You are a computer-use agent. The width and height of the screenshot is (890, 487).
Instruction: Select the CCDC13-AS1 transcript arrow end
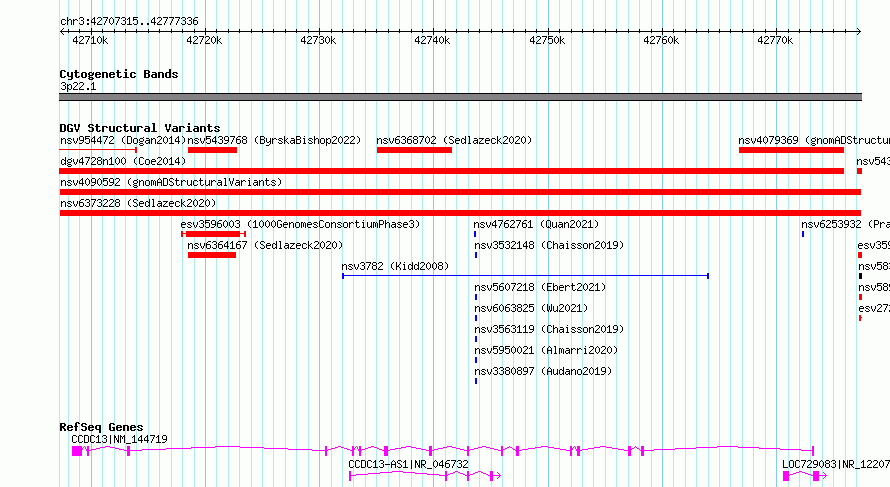click(x=496, y=476)
